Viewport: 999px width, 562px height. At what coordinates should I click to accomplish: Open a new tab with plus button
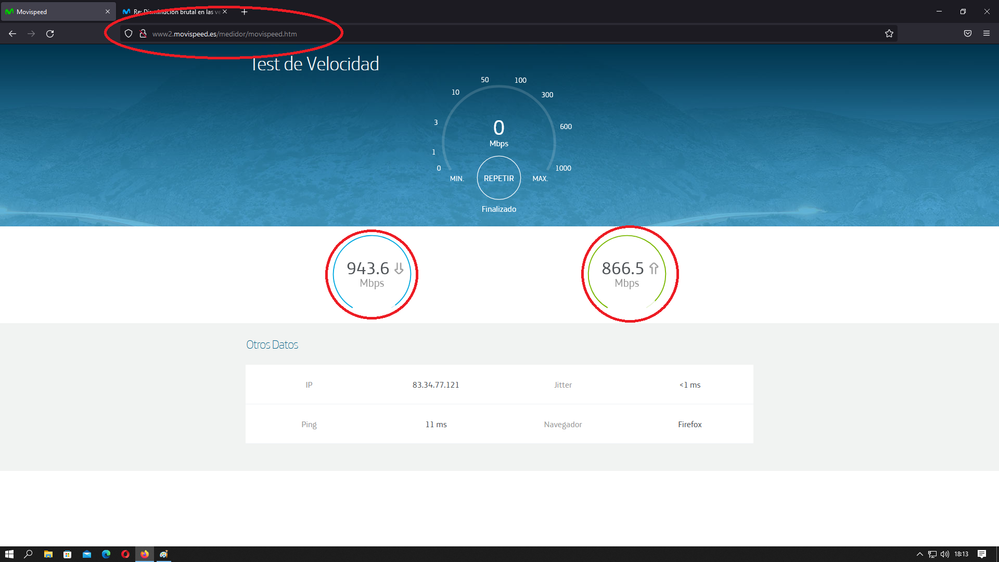coord(244,11)
